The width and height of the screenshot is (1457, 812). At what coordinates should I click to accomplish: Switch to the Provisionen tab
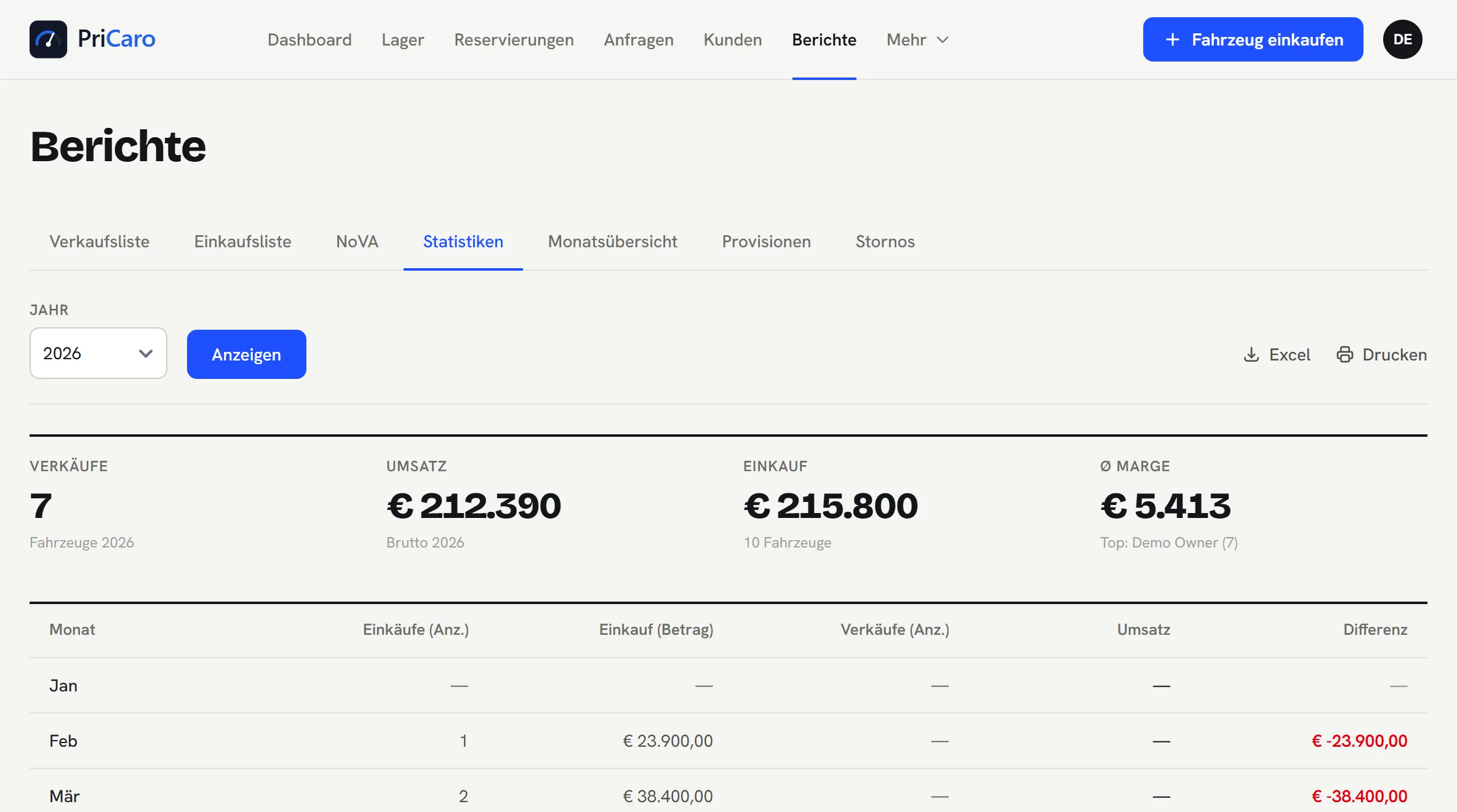[x=766, y=241]
